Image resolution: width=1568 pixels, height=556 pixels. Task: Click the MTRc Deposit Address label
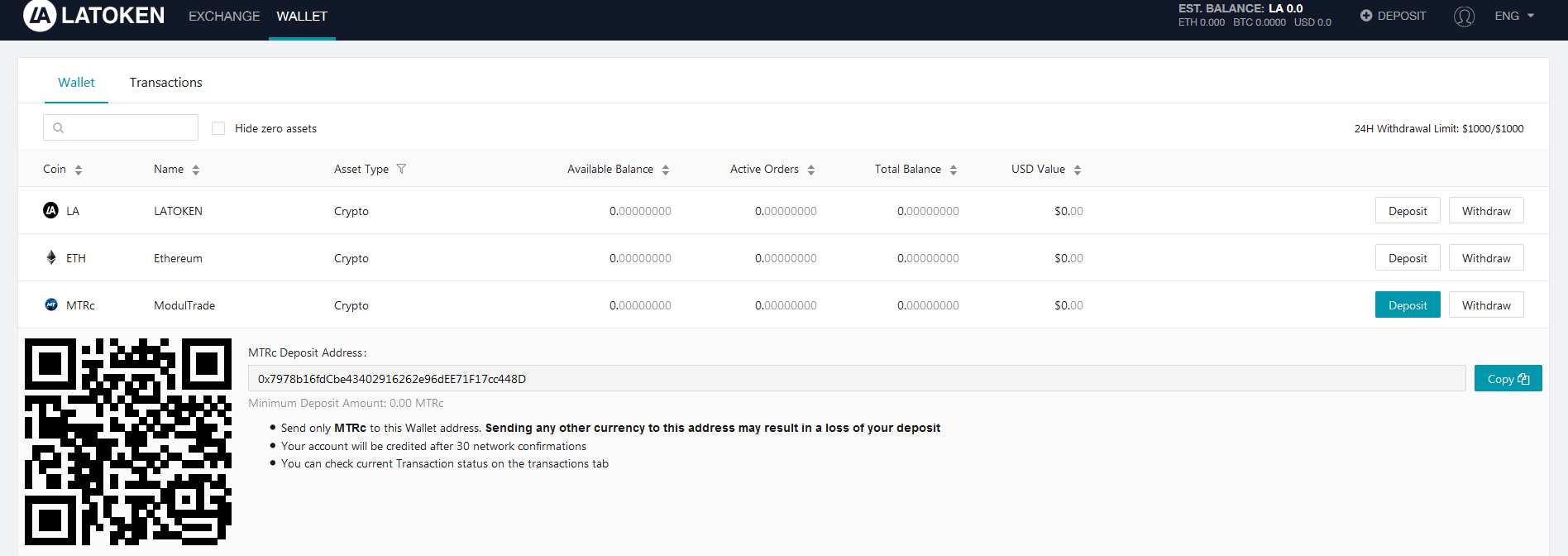point(307,352)
